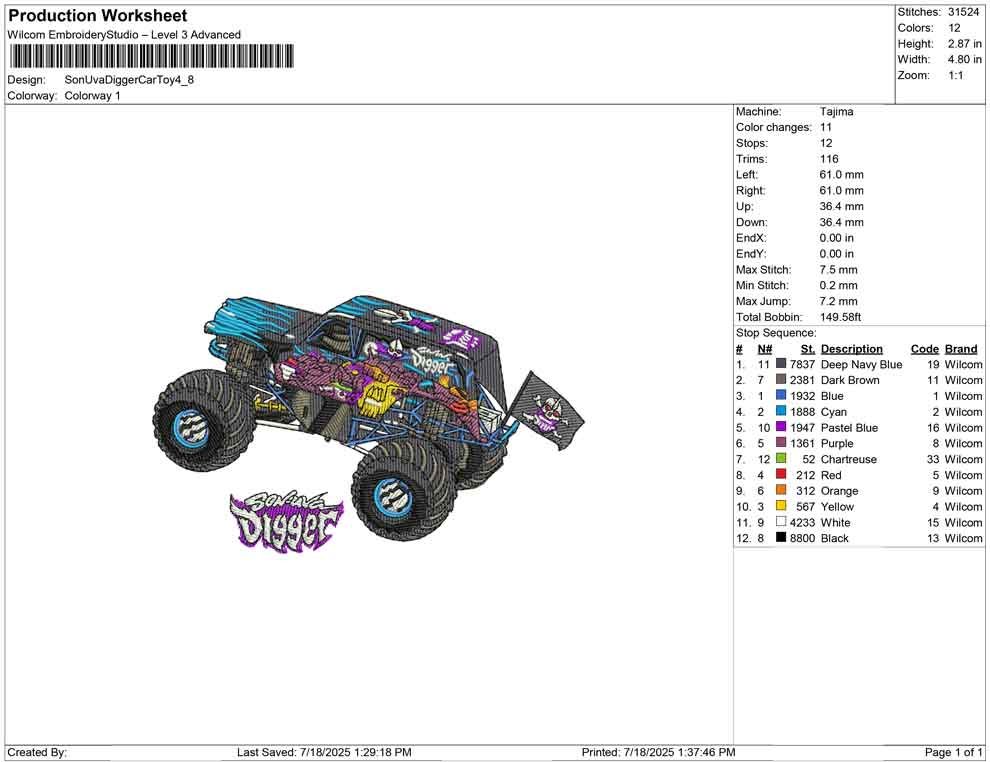Image resolution: width=990 pixels, height=762 pixels.
Task: Click the Created By label
Action: click(x=37, y=752)
